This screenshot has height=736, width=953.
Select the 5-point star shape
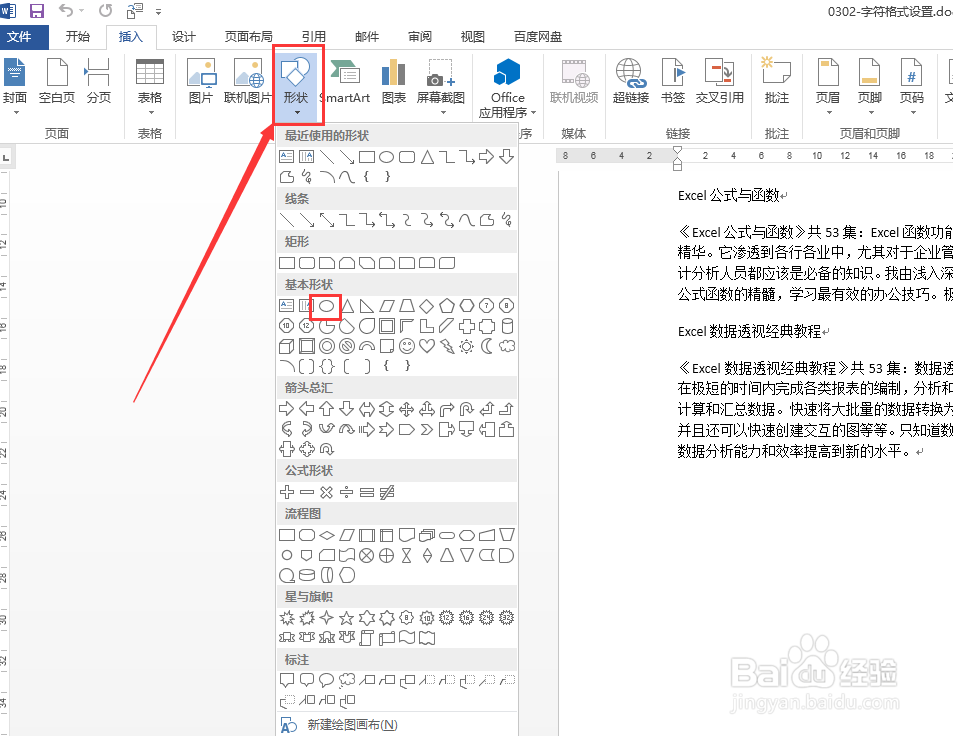click(346, 618)
